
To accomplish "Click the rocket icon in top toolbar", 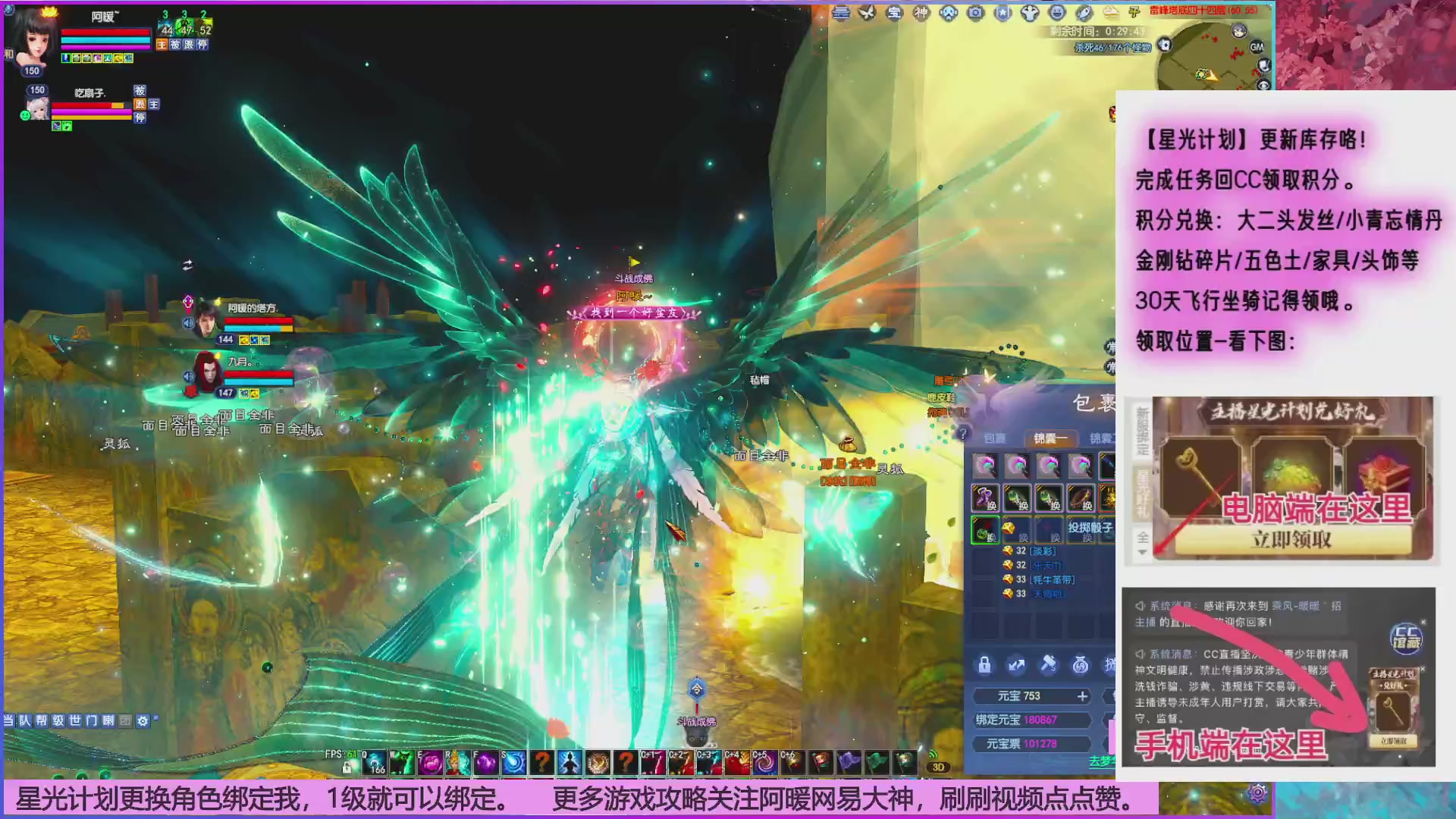I will (x=1084, y=13).
